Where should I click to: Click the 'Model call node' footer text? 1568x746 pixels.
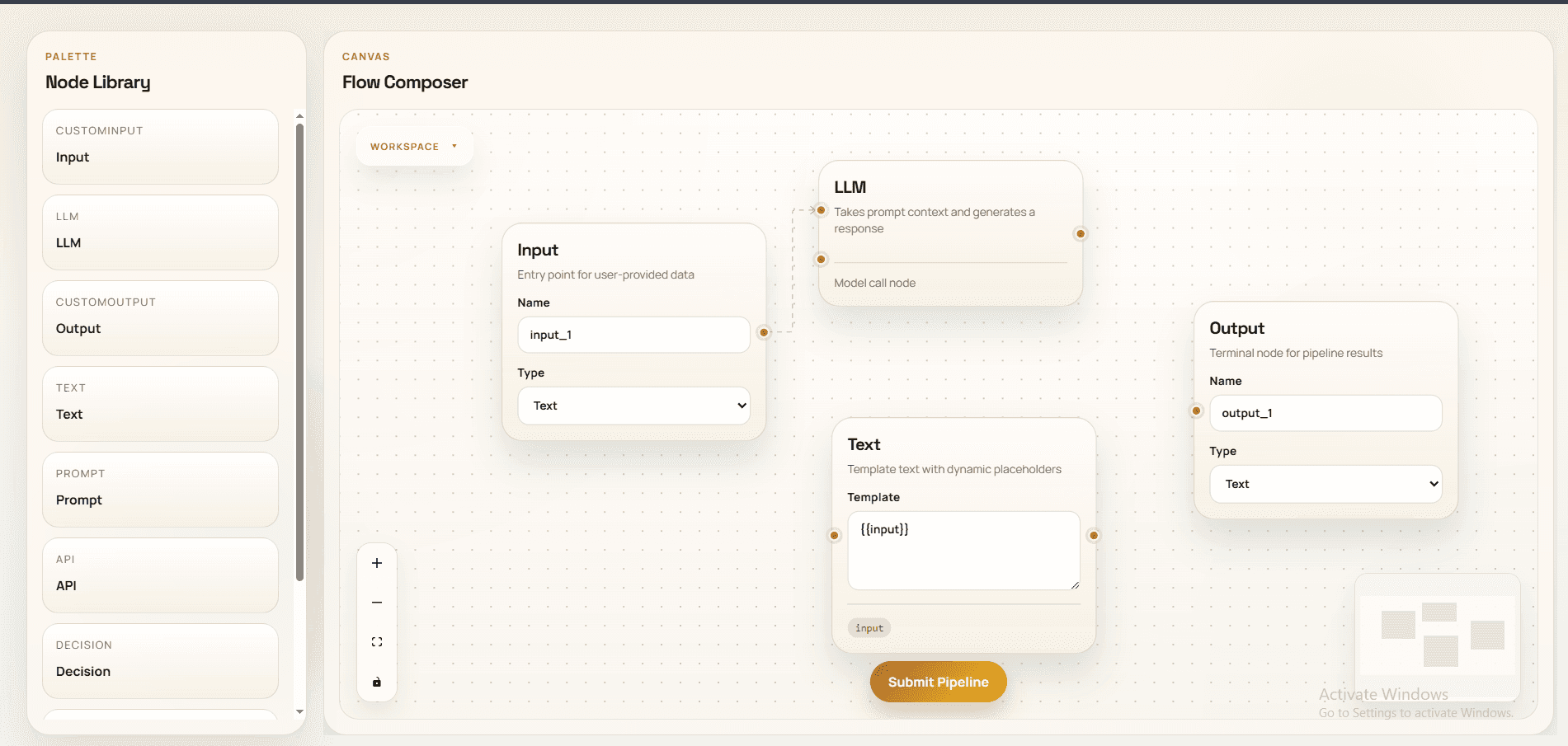click(x=874, y=283)
